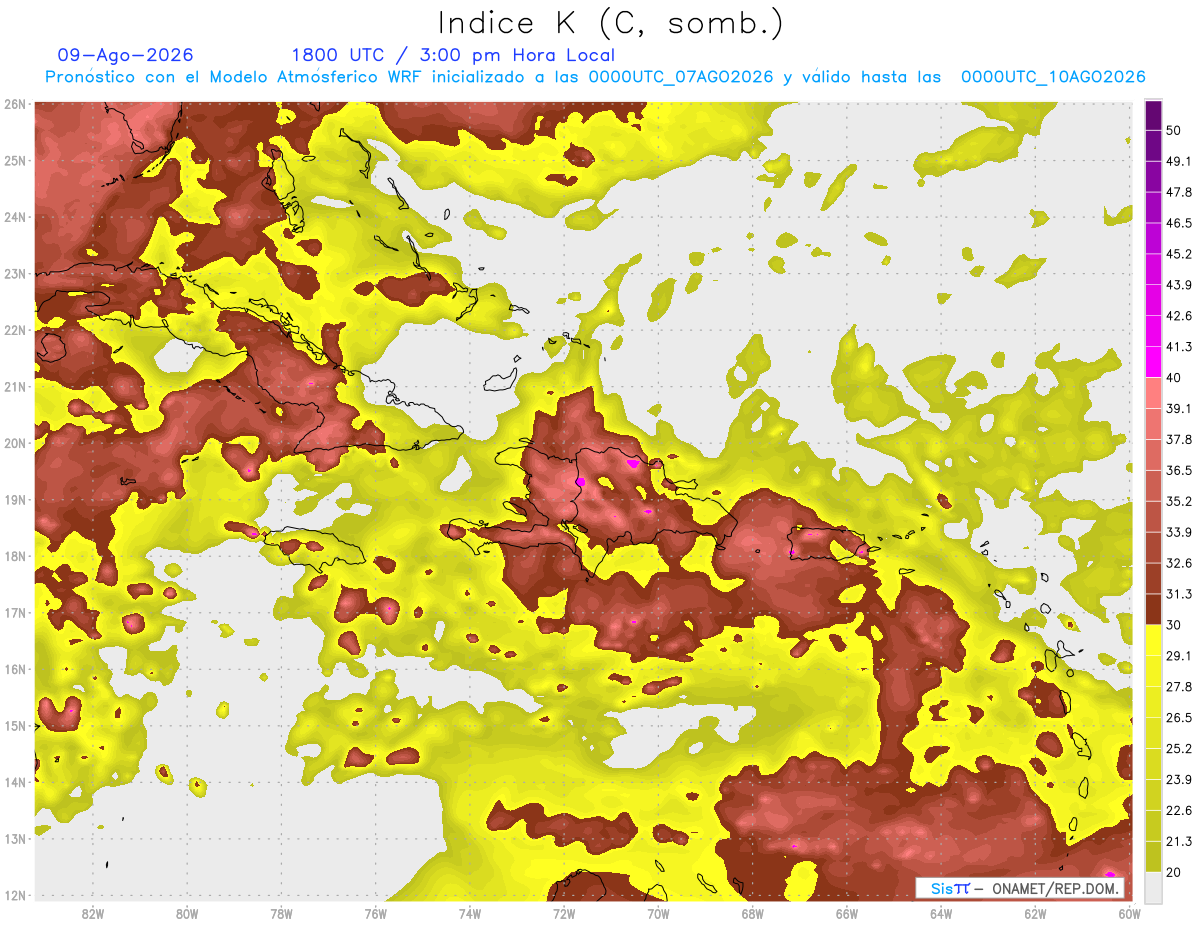
Task: Click the color scale value "31.3"
Action: tap(1178, 594)
